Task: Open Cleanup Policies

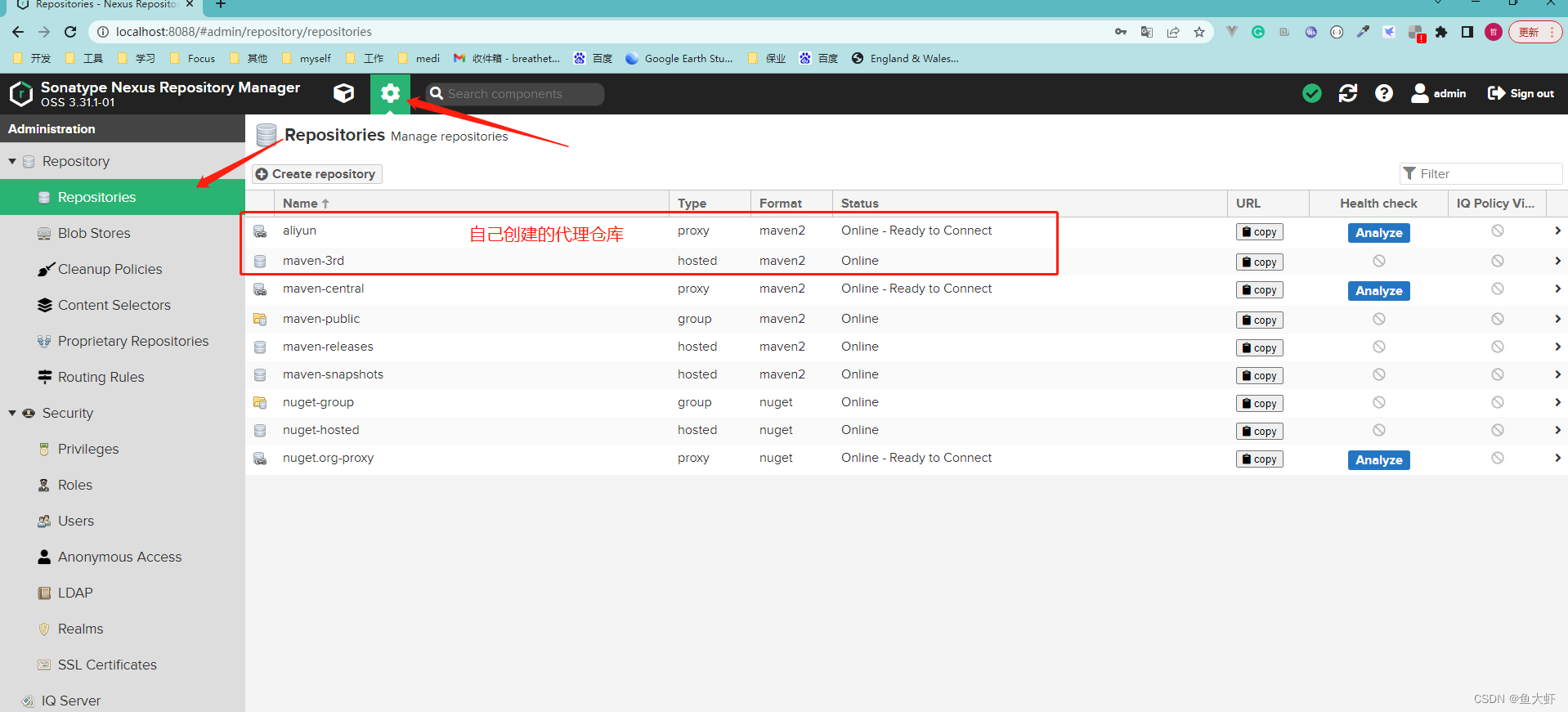Action: (110, 269)
